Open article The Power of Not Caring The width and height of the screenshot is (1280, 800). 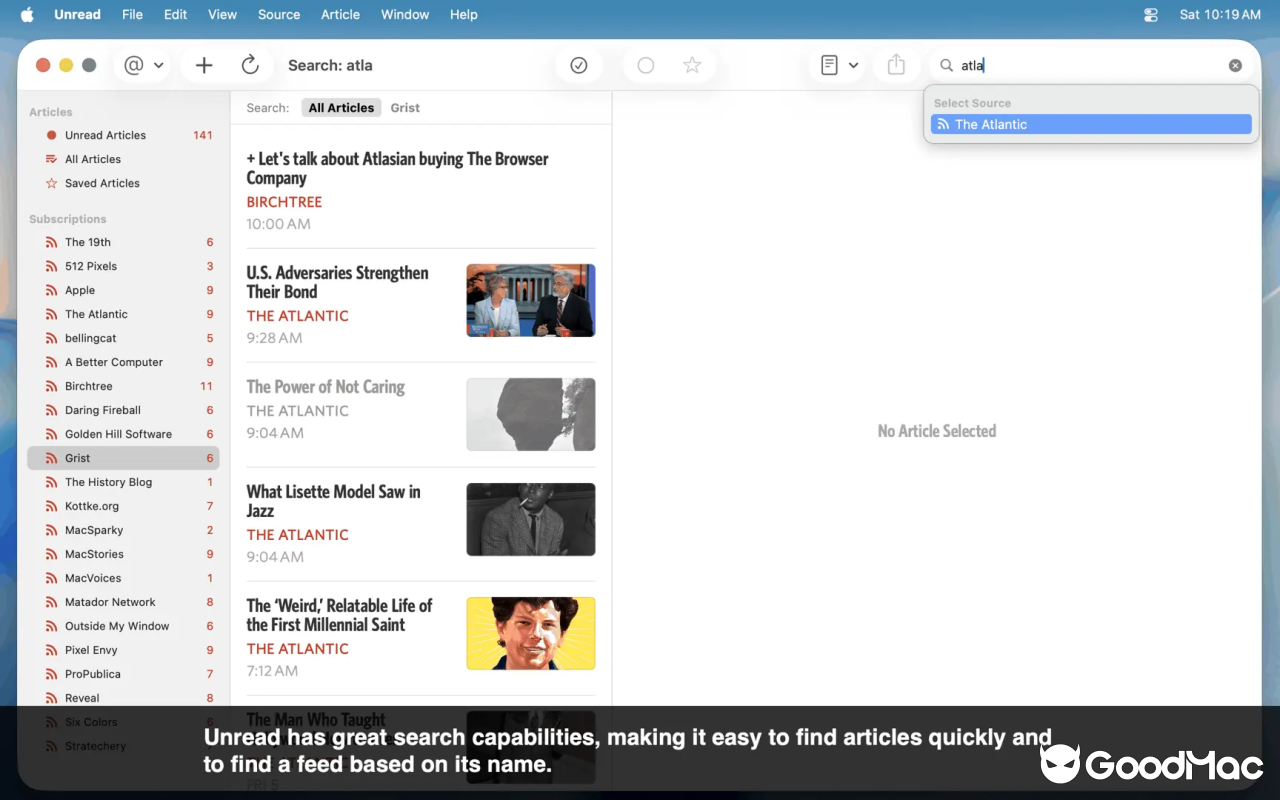click(x=421, y=415)
